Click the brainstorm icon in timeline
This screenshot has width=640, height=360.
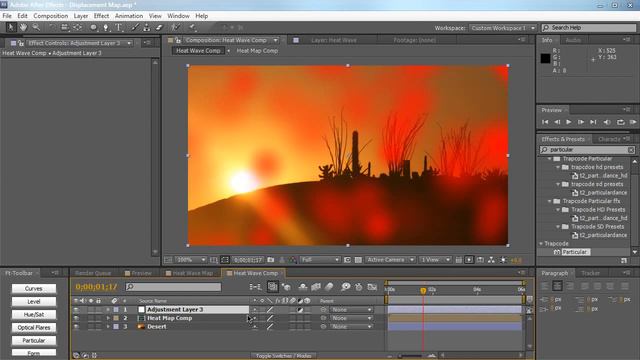[x=345, y=287]
